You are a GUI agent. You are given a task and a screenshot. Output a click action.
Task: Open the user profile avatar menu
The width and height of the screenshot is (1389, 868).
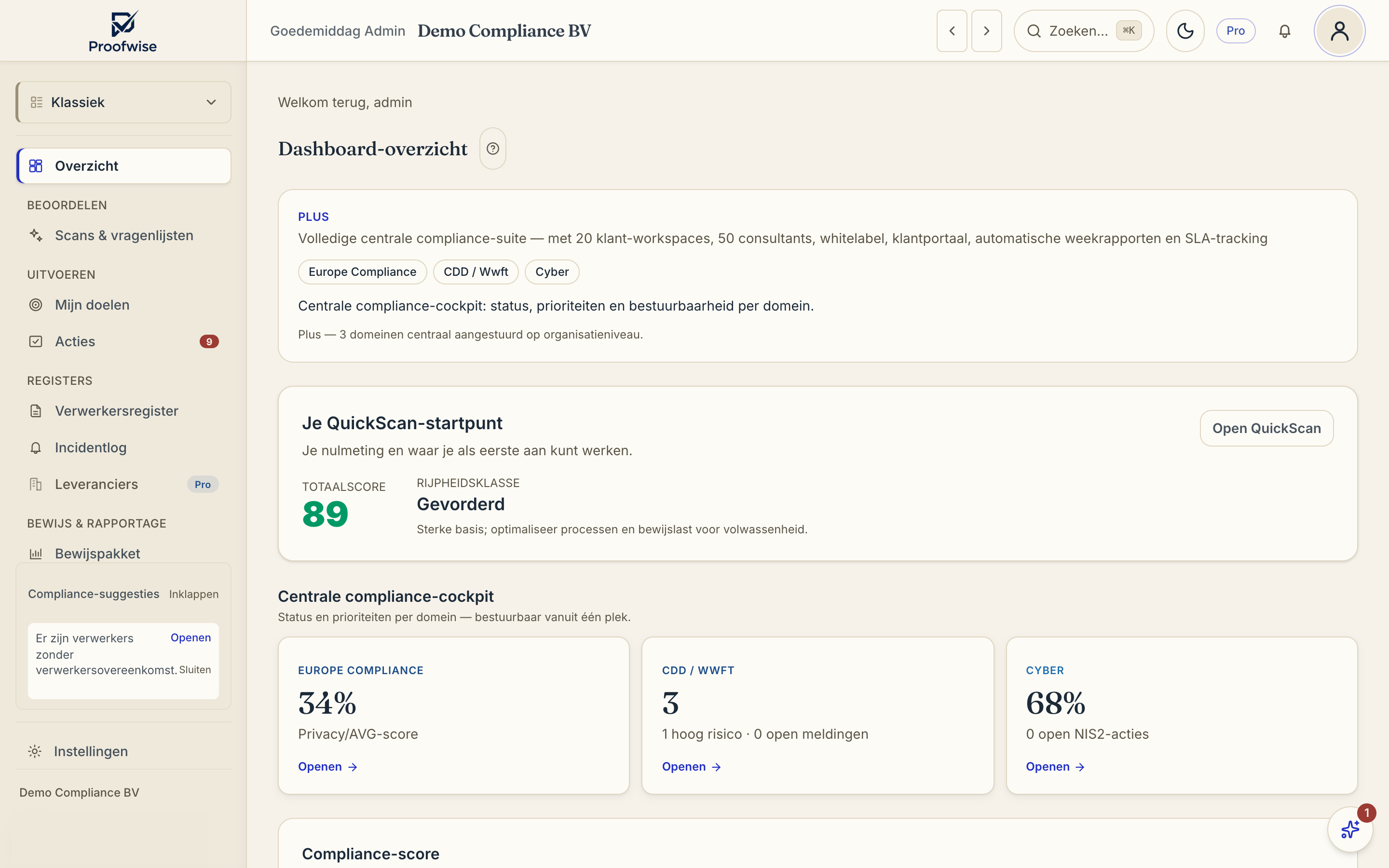(x=1339, y=31)
